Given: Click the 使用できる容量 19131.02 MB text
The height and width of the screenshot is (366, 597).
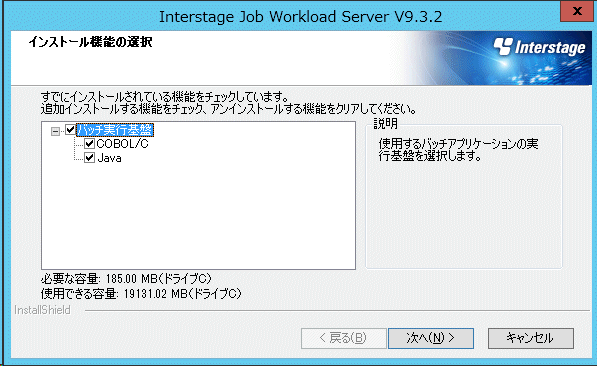Looking at the screenshot, I should [x=141, y=294].
